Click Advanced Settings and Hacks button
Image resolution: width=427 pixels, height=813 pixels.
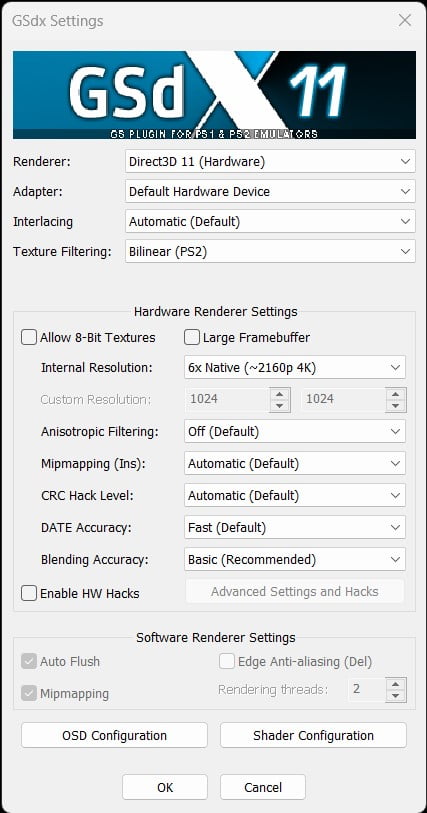[294, 592]
